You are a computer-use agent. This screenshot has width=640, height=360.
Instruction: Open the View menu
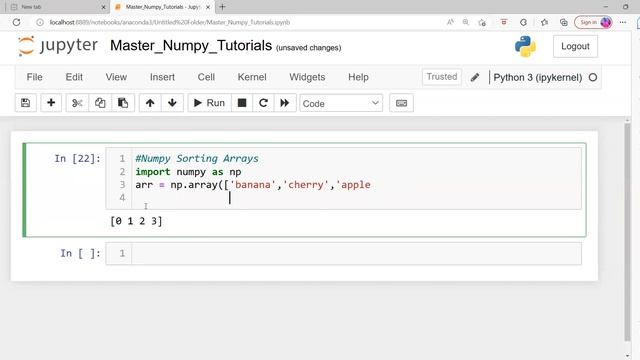point(116,77)
